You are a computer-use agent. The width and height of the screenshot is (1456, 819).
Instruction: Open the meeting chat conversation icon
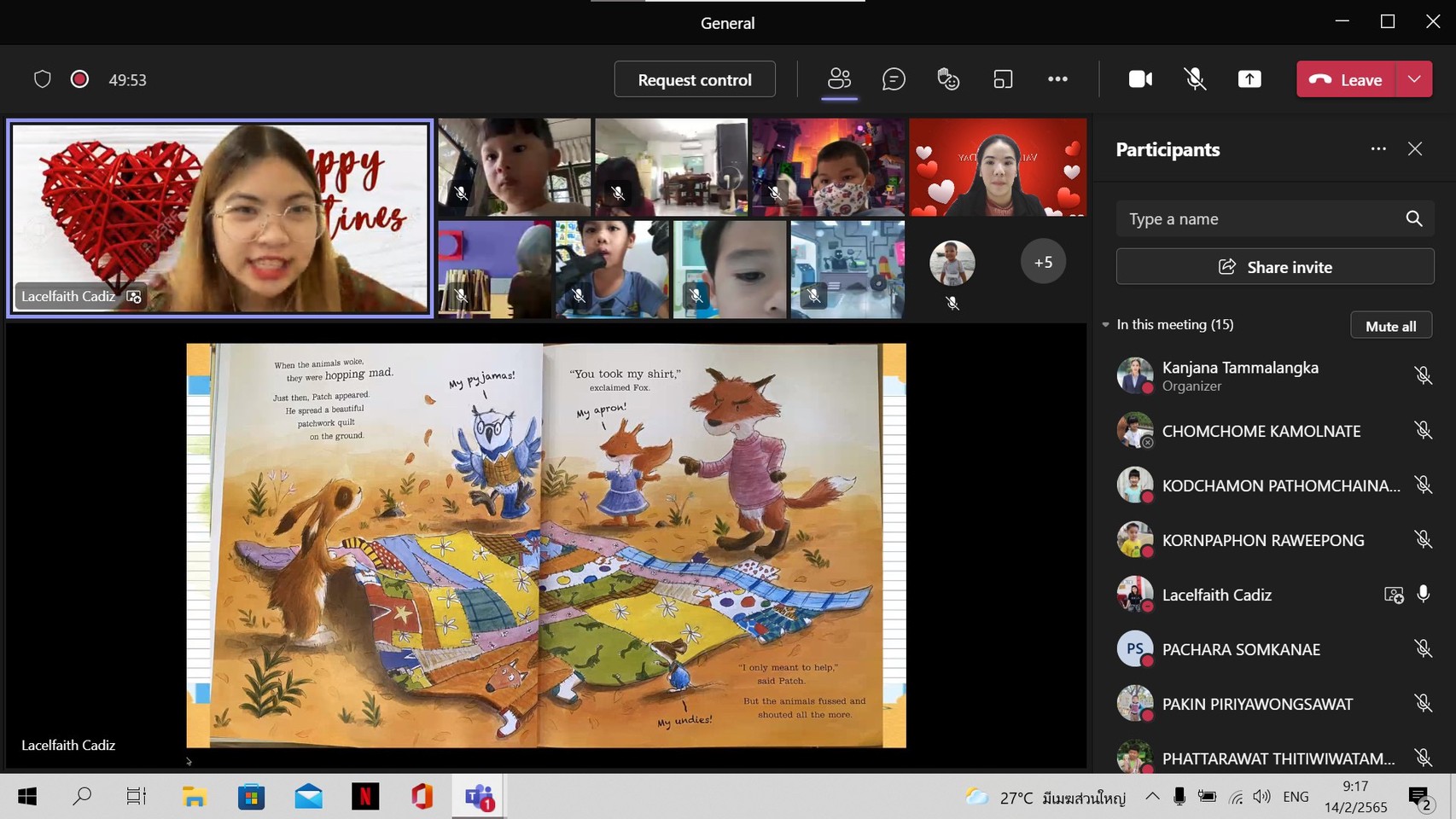pyautogui.click(x=894, y=79)
